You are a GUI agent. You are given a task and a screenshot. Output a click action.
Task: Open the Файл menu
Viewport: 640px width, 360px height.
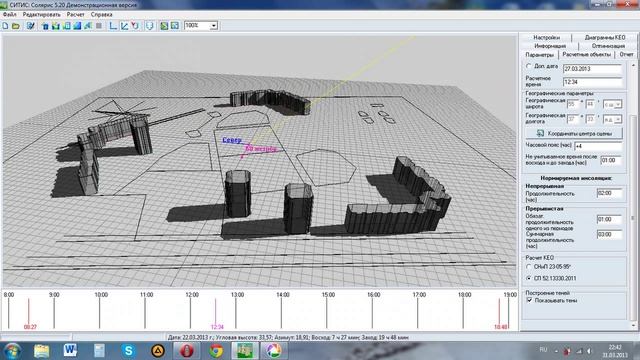pyautogui.click(x=10, y=14)
